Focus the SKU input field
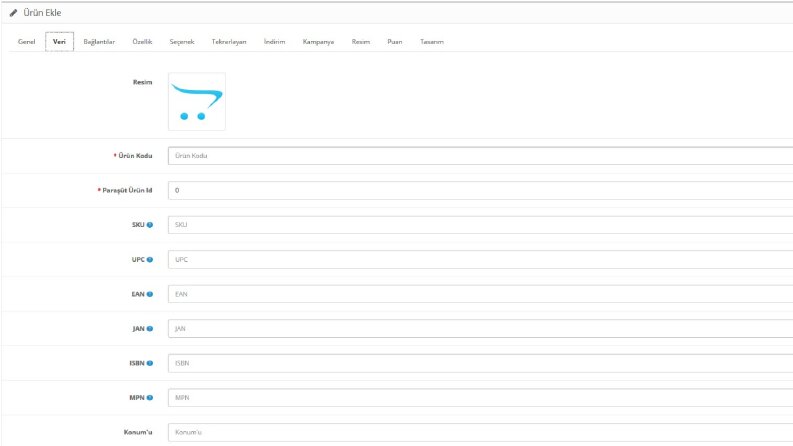This screenshot has height=446, width=793. click(480, 225)
